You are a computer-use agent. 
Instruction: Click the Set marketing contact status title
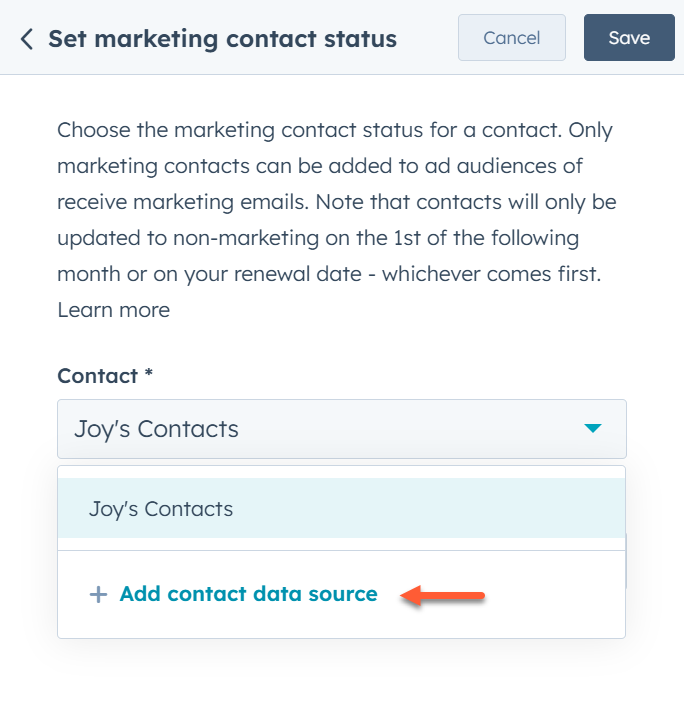tap(222, 39)
